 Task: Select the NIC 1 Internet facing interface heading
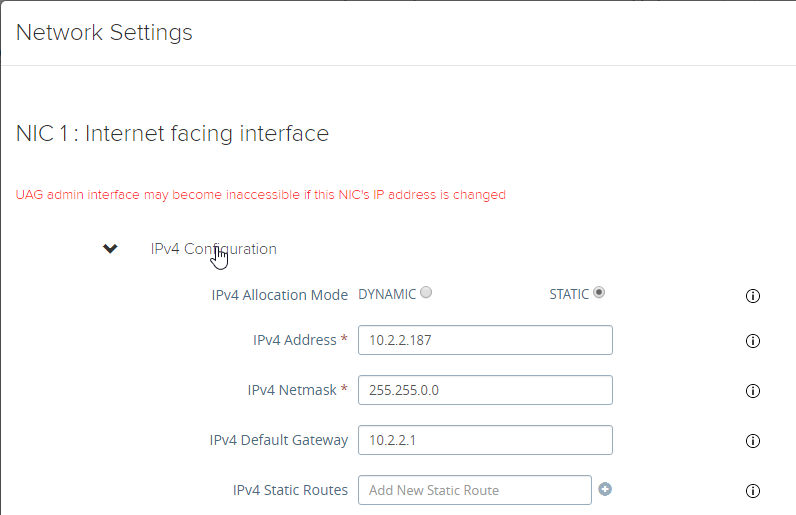pos(173,134)
